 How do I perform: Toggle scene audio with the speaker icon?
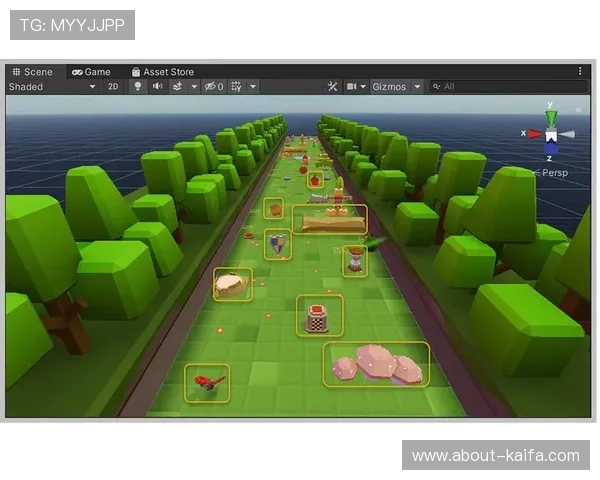[157, 87]
